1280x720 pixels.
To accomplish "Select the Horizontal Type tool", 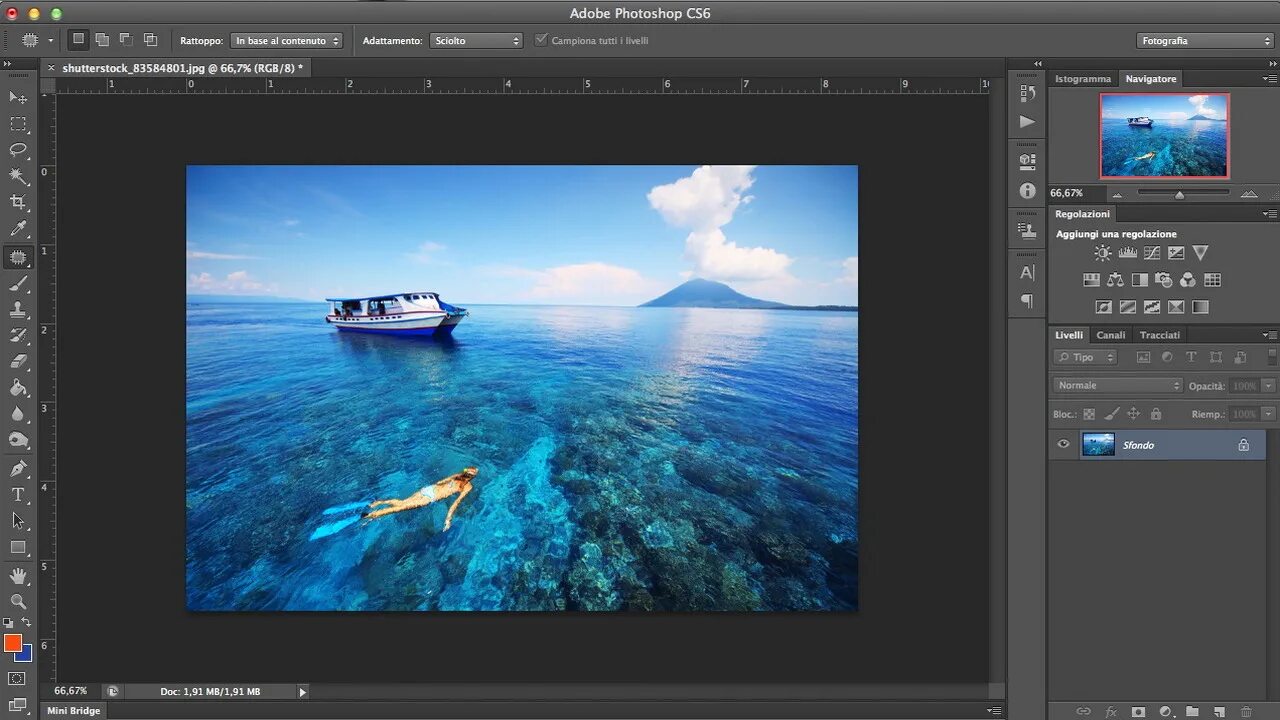I will [18, 494].
